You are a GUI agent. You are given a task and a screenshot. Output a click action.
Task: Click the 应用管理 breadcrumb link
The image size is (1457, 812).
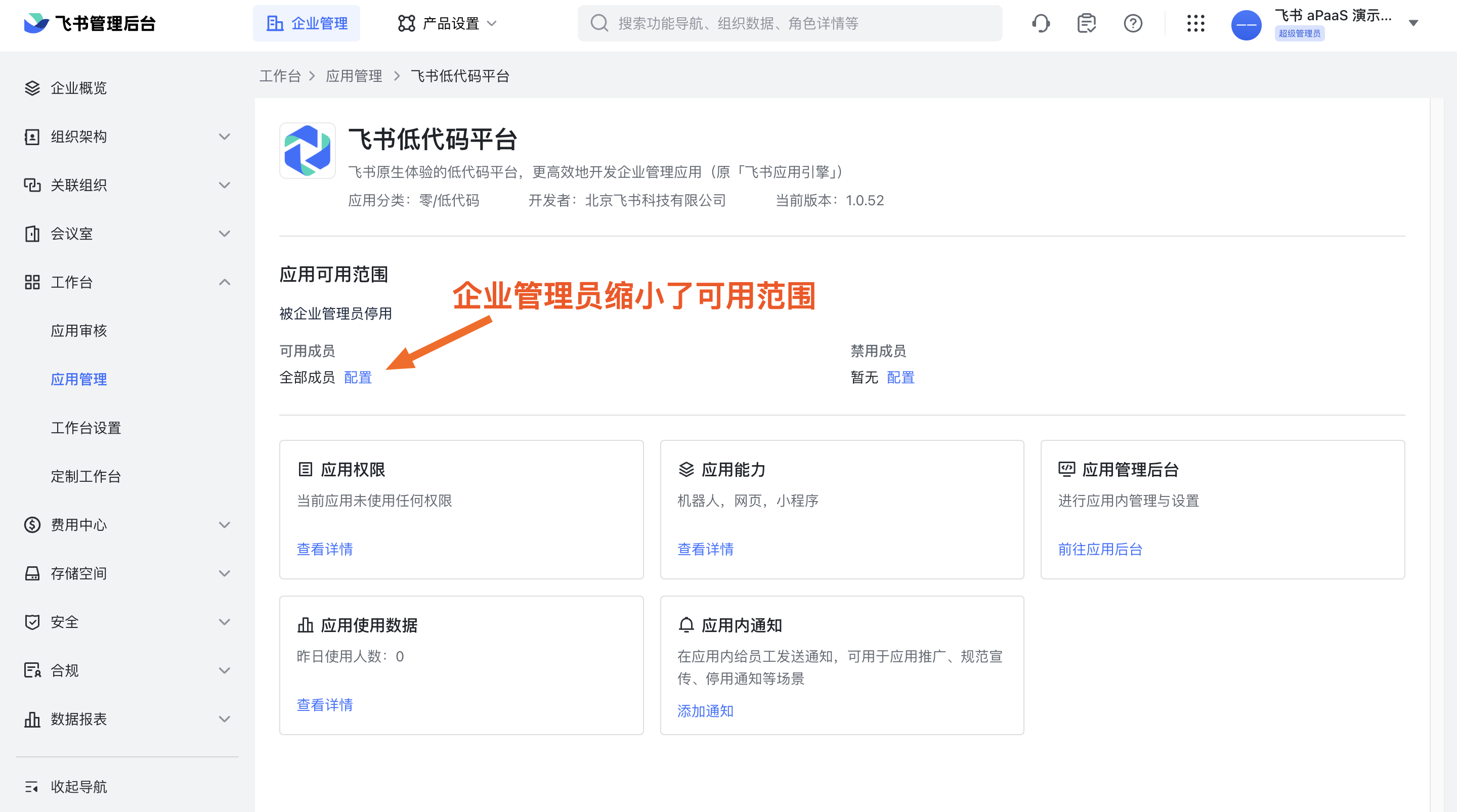[x=354, y=76]
